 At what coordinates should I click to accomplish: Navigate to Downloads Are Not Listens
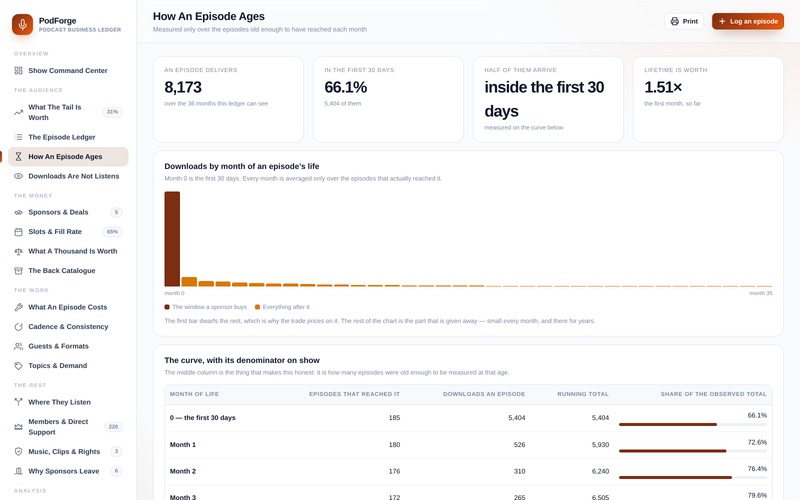pos(68,176)
